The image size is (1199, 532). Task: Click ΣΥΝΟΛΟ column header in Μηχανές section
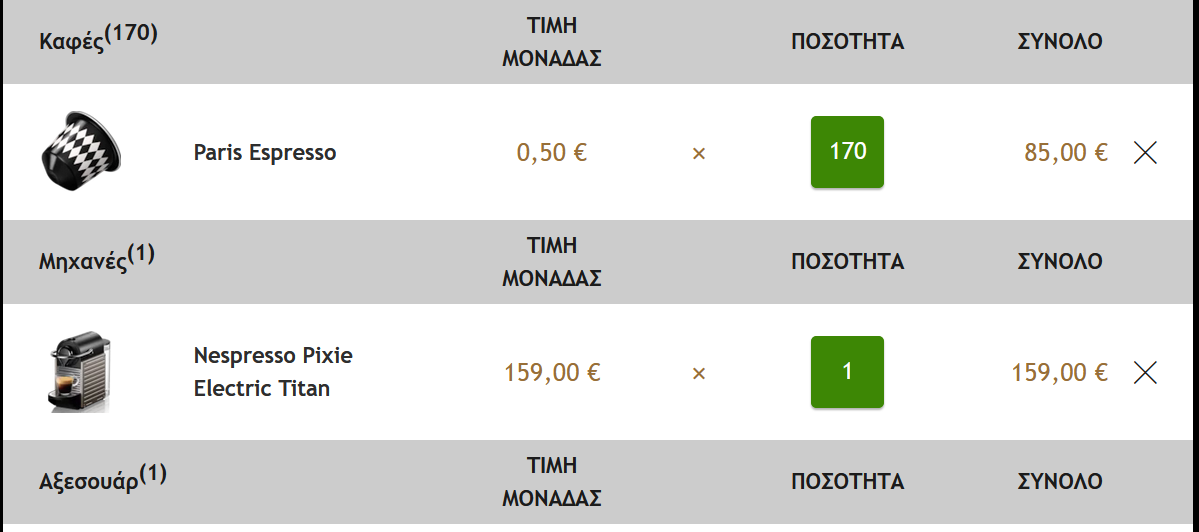tap(1060, 261)
